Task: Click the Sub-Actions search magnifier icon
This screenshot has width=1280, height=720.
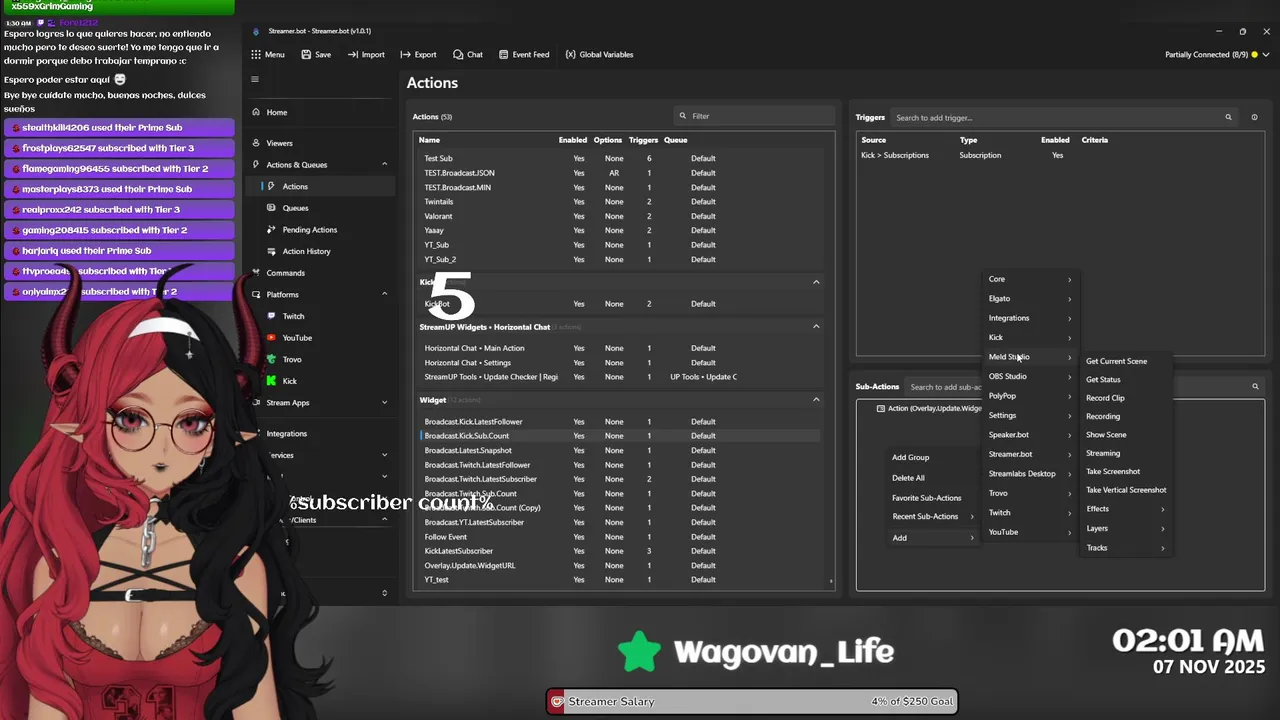Action: pyautogui.click(x=1255, y=387)
